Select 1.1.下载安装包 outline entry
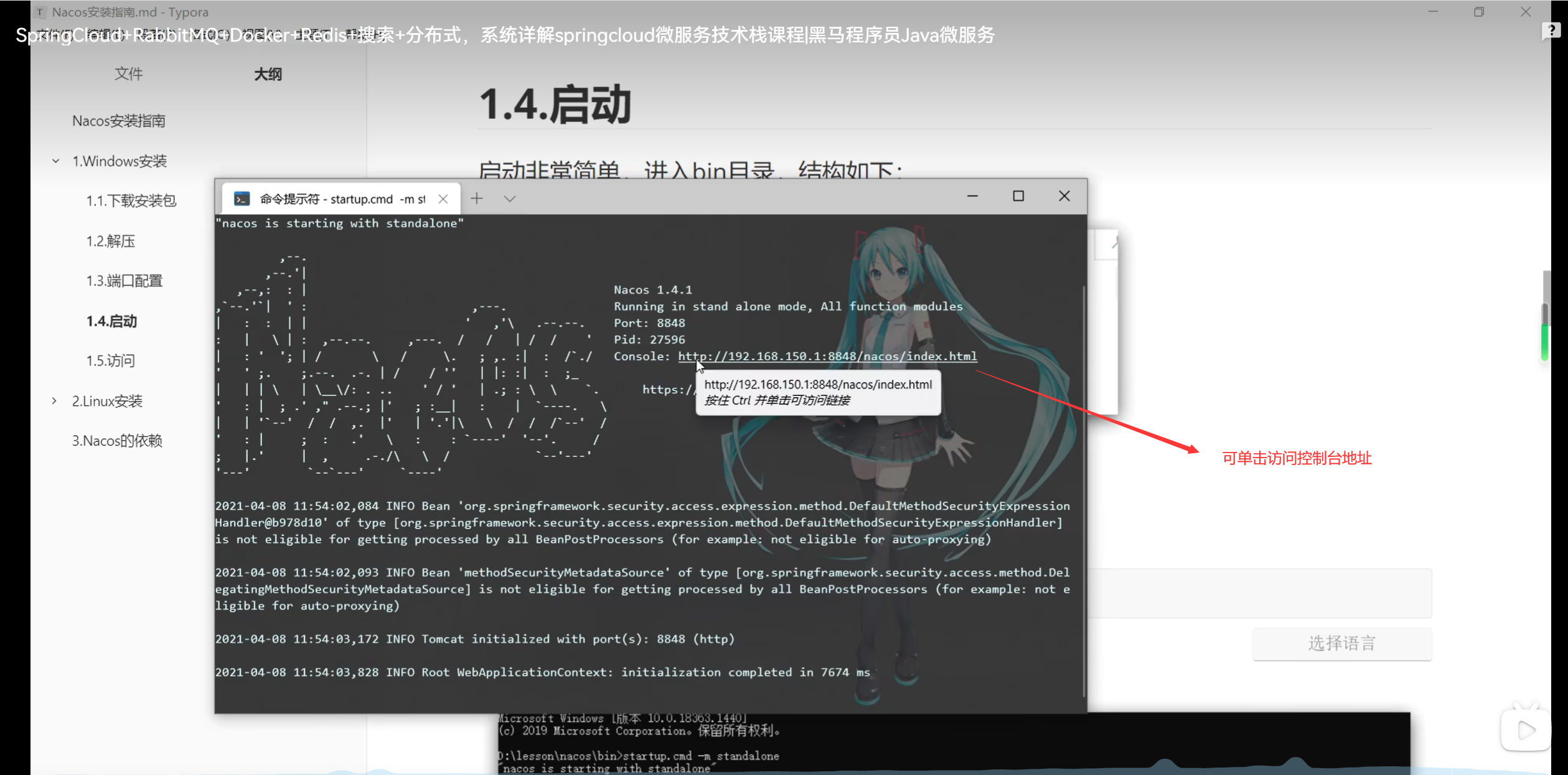The width and height of the screenshot is (1568, 775). (x=131, y=200)
